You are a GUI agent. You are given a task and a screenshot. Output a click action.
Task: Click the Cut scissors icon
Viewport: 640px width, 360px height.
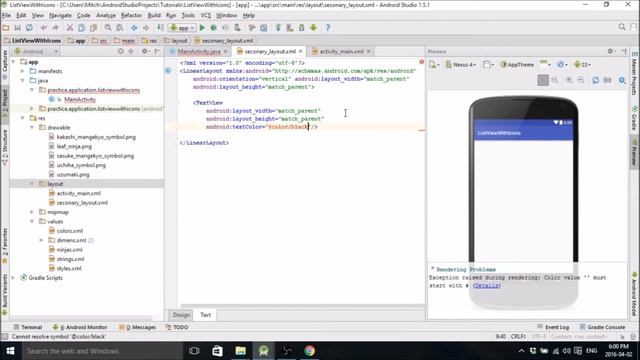point(70,28)
